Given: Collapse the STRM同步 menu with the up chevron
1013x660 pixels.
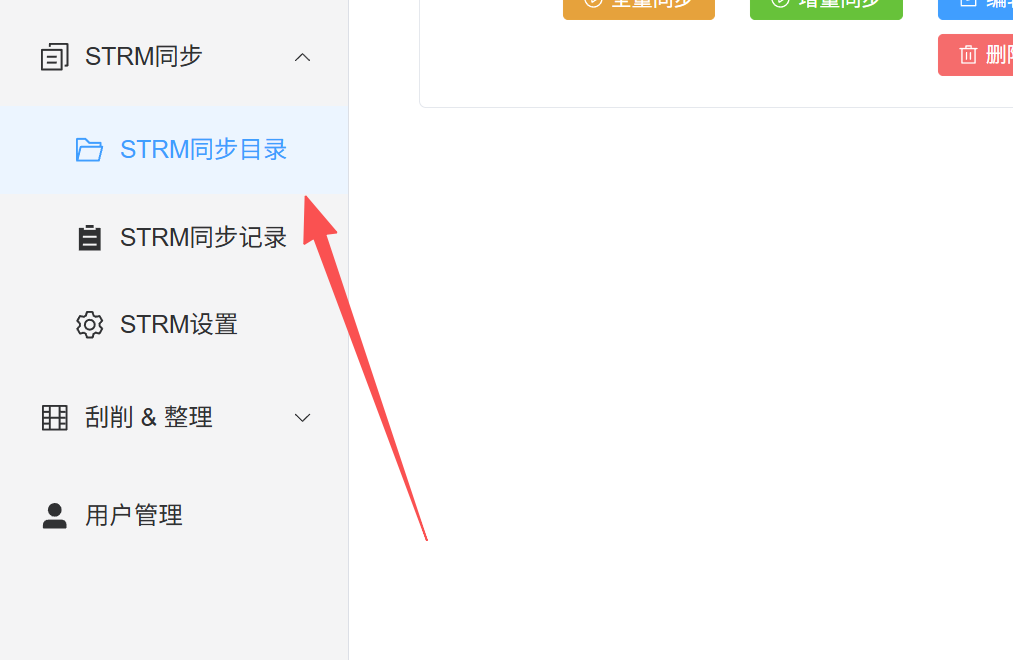Looking at the screenshot, I should pyautogui.click(x=302, y=57).
